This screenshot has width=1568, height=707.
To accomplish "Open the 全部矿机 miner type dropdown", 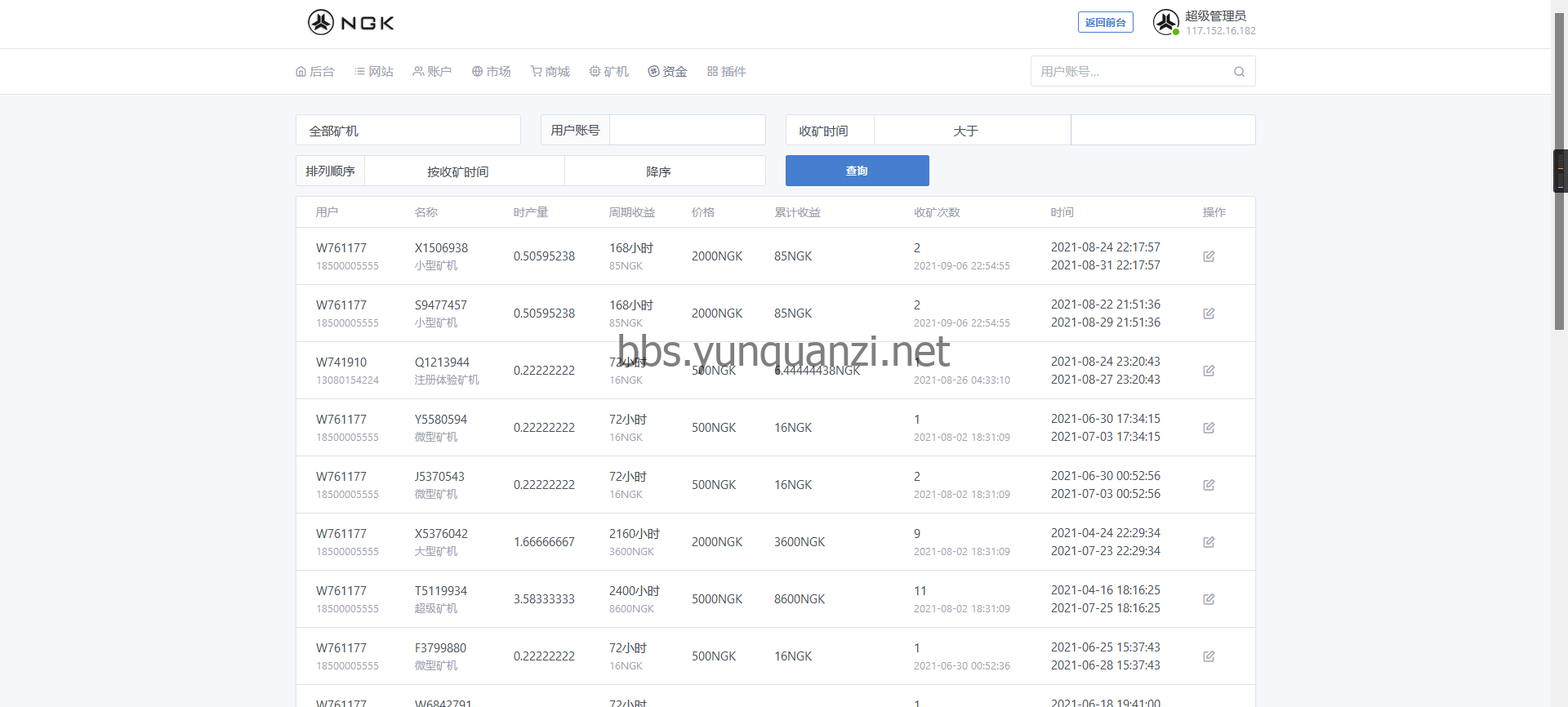I will (x=408, y=131).
